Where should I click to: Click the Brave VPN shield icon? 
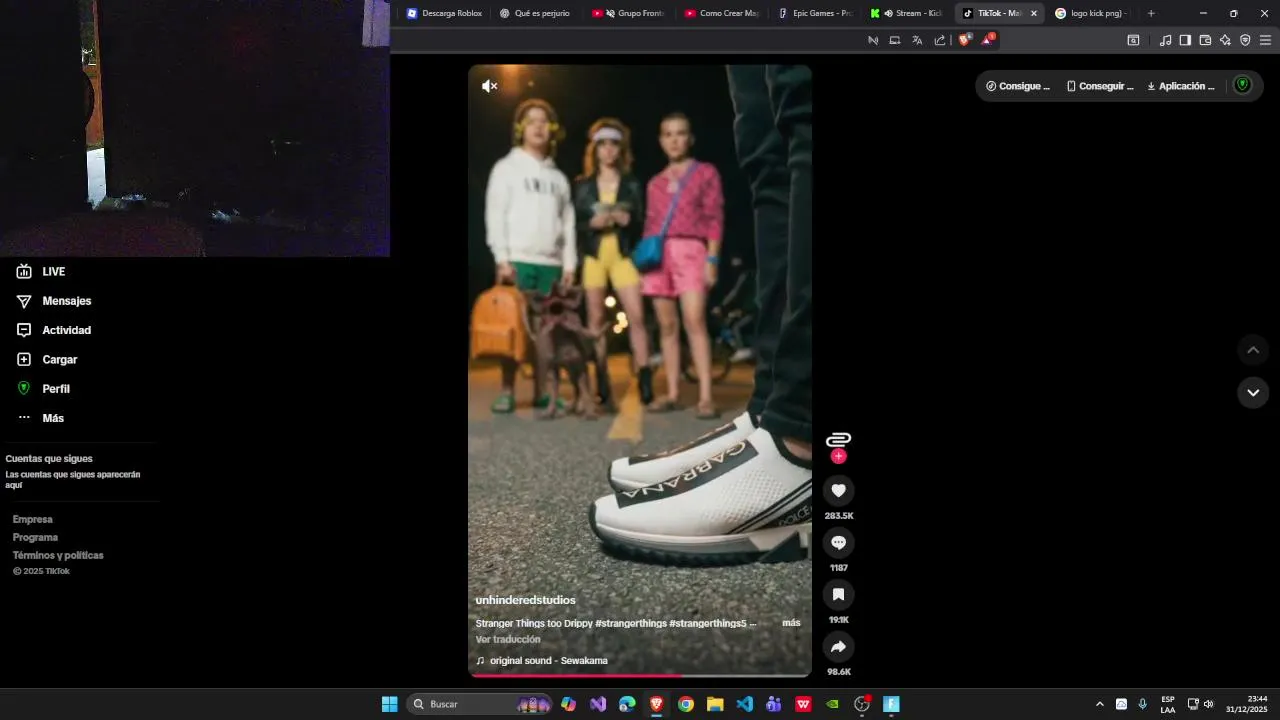tap(1245, 40)
